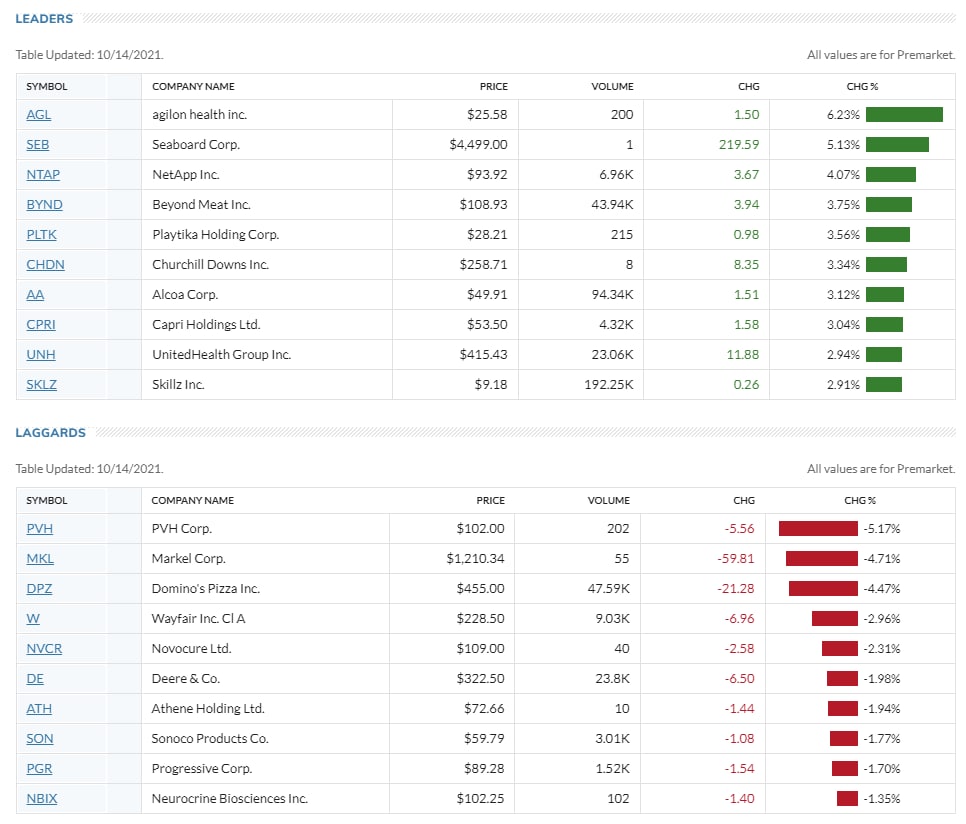The image size is (966, 824).
Task: Open the DE symbol link
Action: pos(35,679)
